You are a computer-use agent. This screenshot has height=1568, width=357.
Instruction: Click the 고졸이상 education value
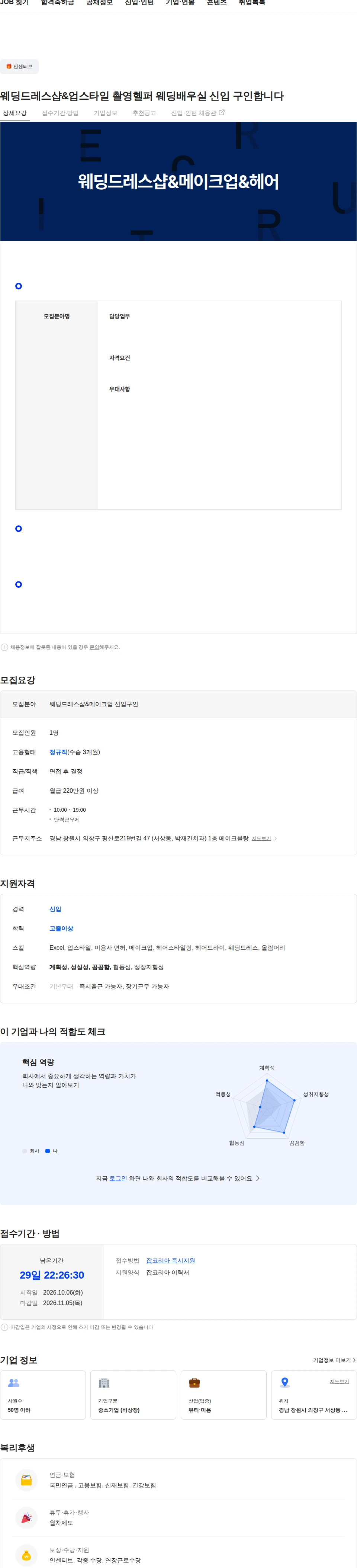tap(61, 929)
